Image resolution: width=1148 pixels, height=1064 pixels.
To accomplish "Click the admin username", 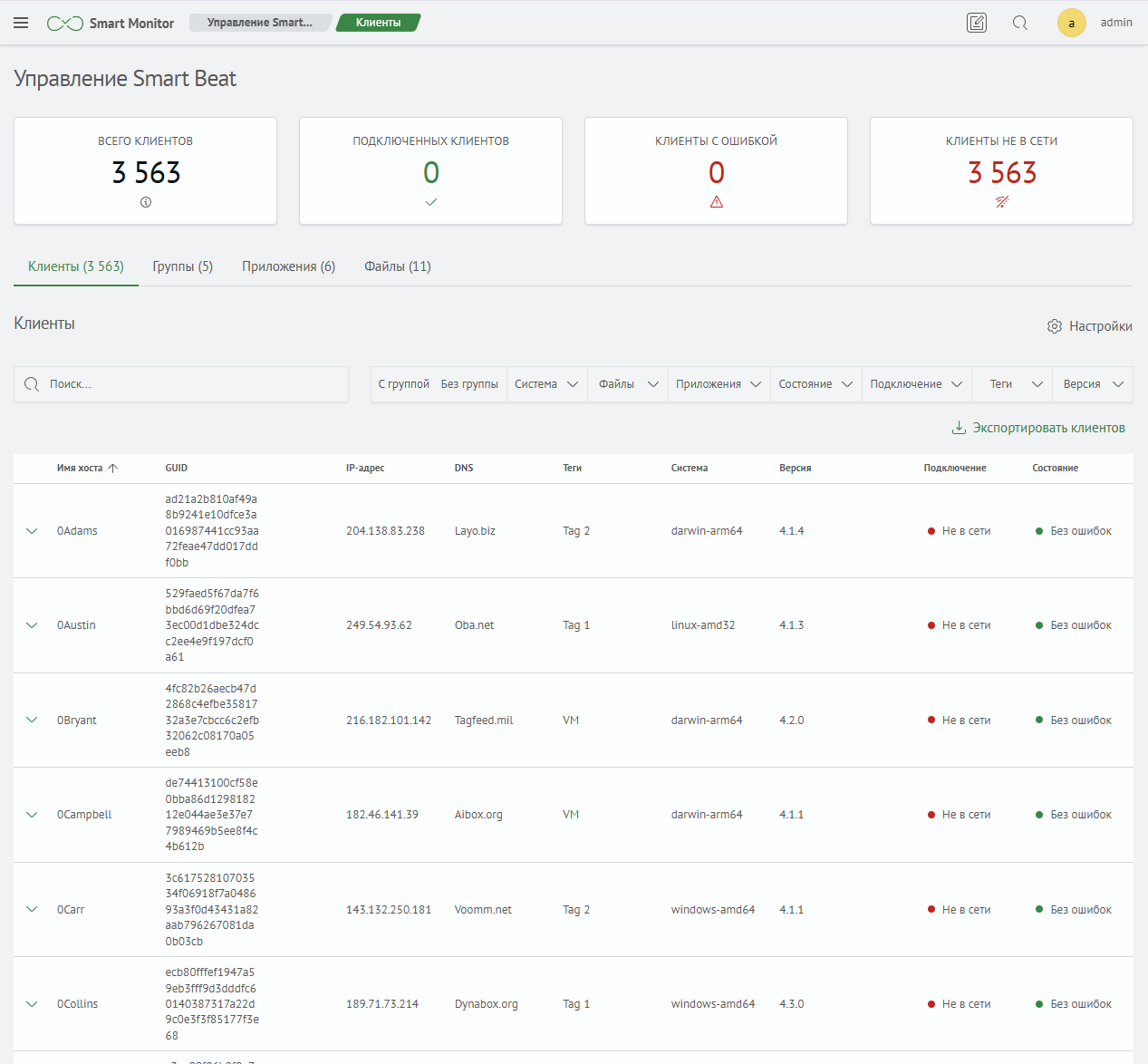I will [1116, 23].
